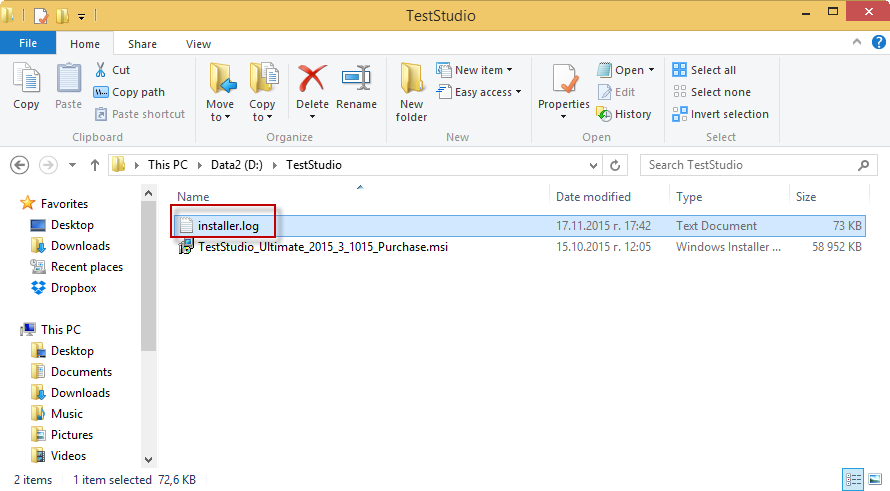Sort by the Name column header

coord(193,196)
